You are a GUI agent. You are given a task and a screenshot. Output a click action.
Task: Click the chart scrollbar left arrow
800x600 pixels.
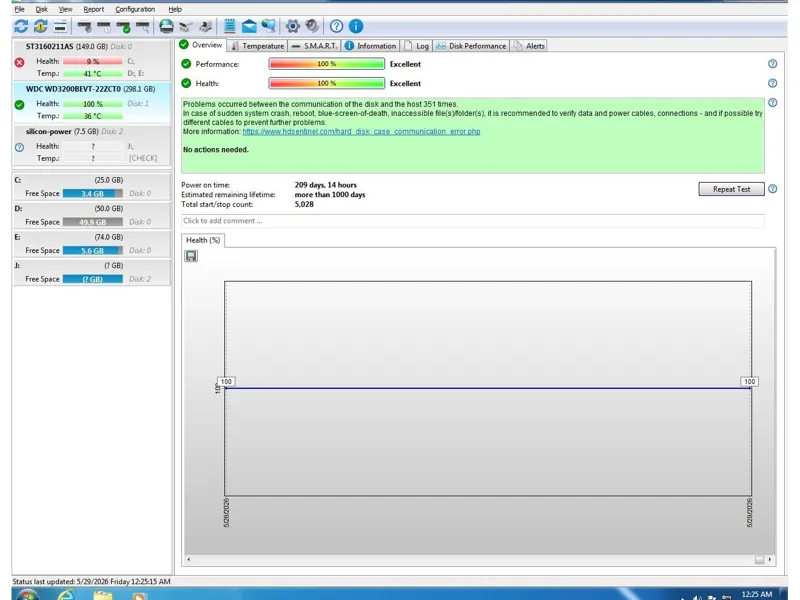point(189,560)
